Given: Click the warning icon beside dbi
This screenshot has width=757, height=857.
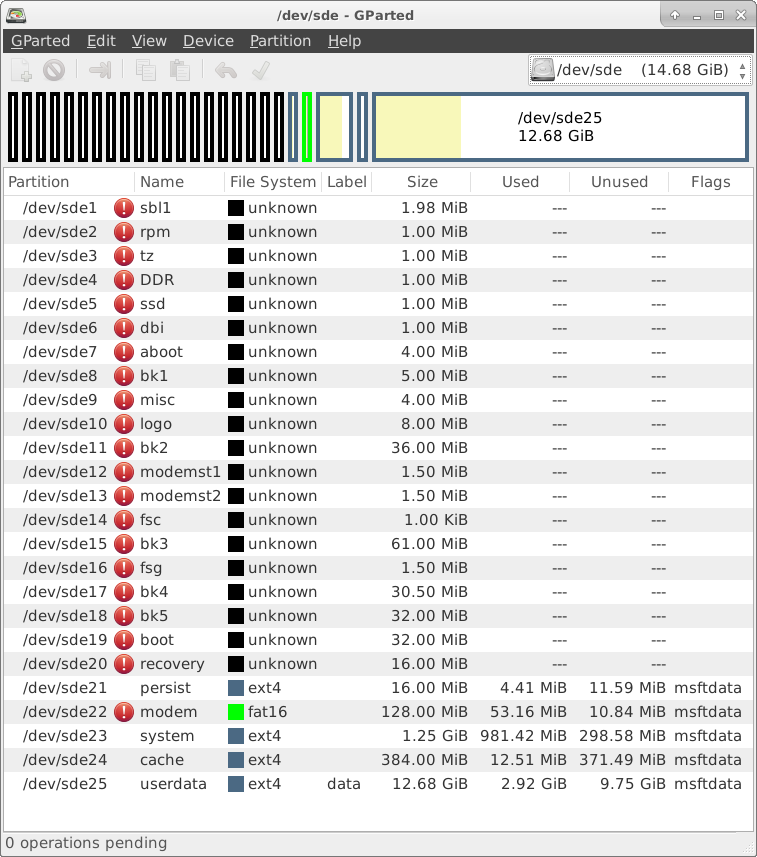Looking at the screenshot, I should click(x=124, y=328).
